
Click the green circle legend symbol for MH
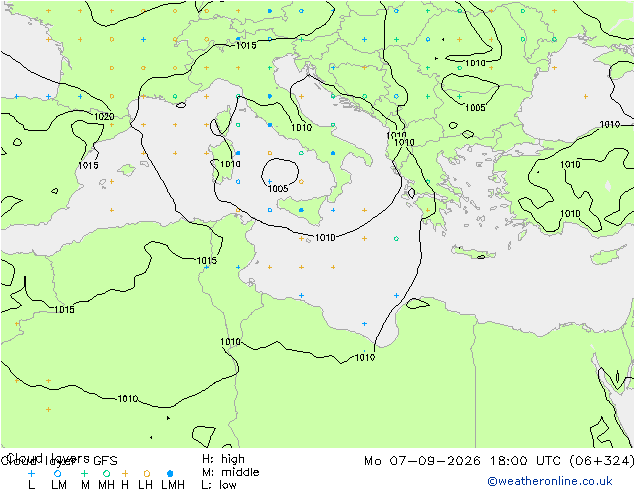[x=106, y=473]
